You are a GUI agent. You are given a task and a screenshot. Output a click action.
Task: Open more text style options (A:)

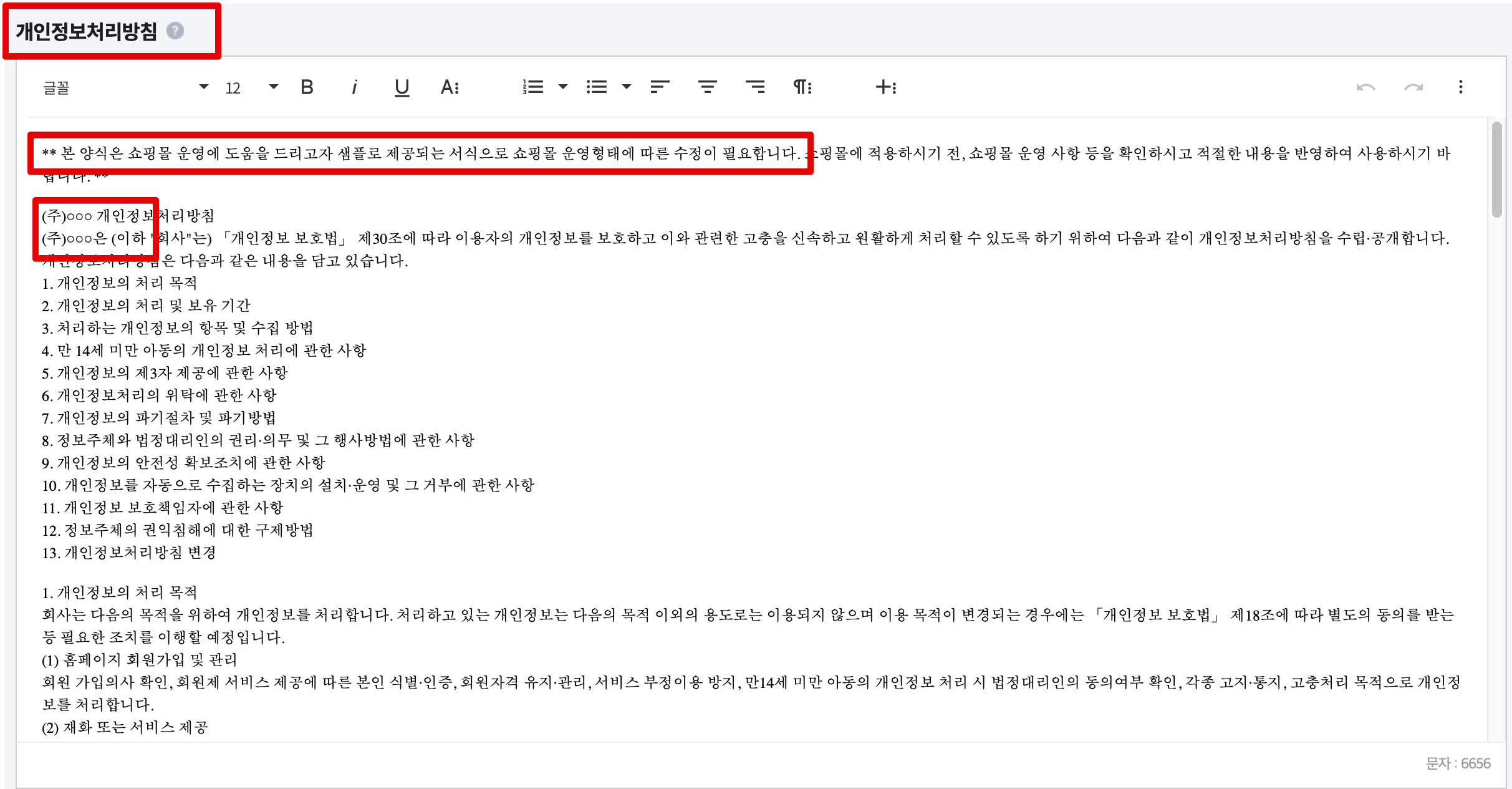[450, 87]
